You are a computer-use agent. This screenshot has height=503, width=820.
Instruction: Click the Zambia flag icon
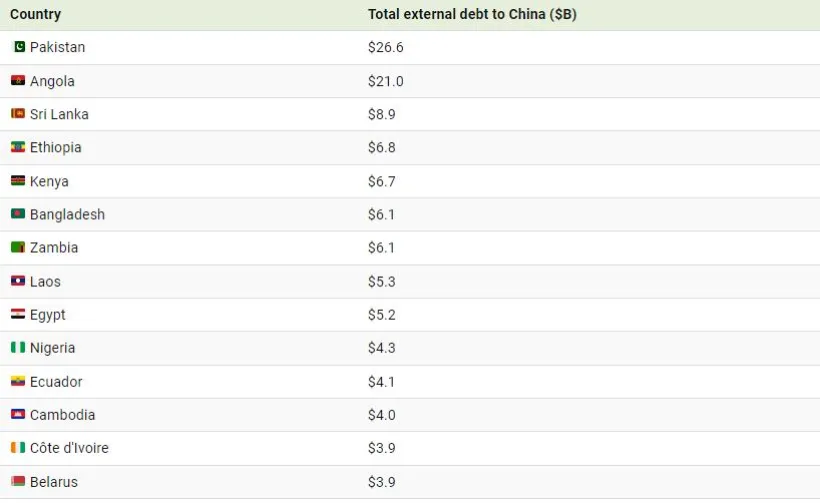coord(18,247)
